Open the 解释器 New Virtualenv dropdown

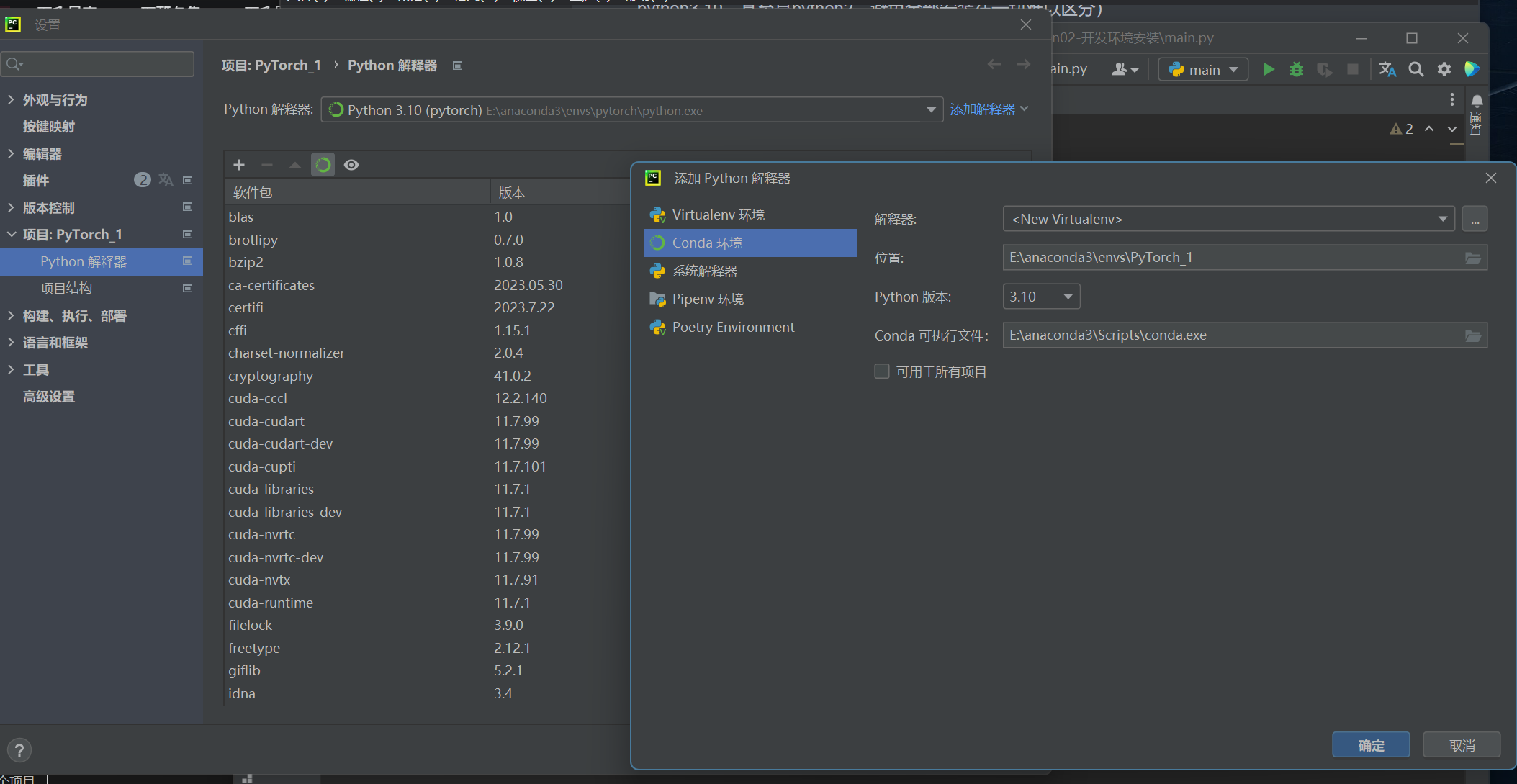[1228, 219]
